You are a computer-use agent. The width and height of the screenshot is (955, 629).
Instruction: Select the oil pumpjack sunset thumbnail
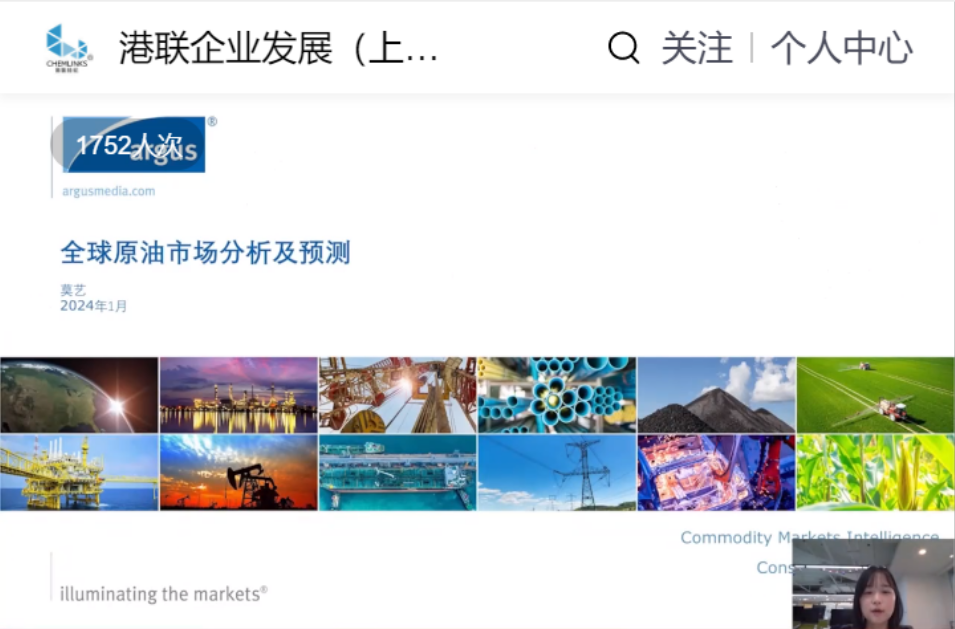[x=238, y=473]
